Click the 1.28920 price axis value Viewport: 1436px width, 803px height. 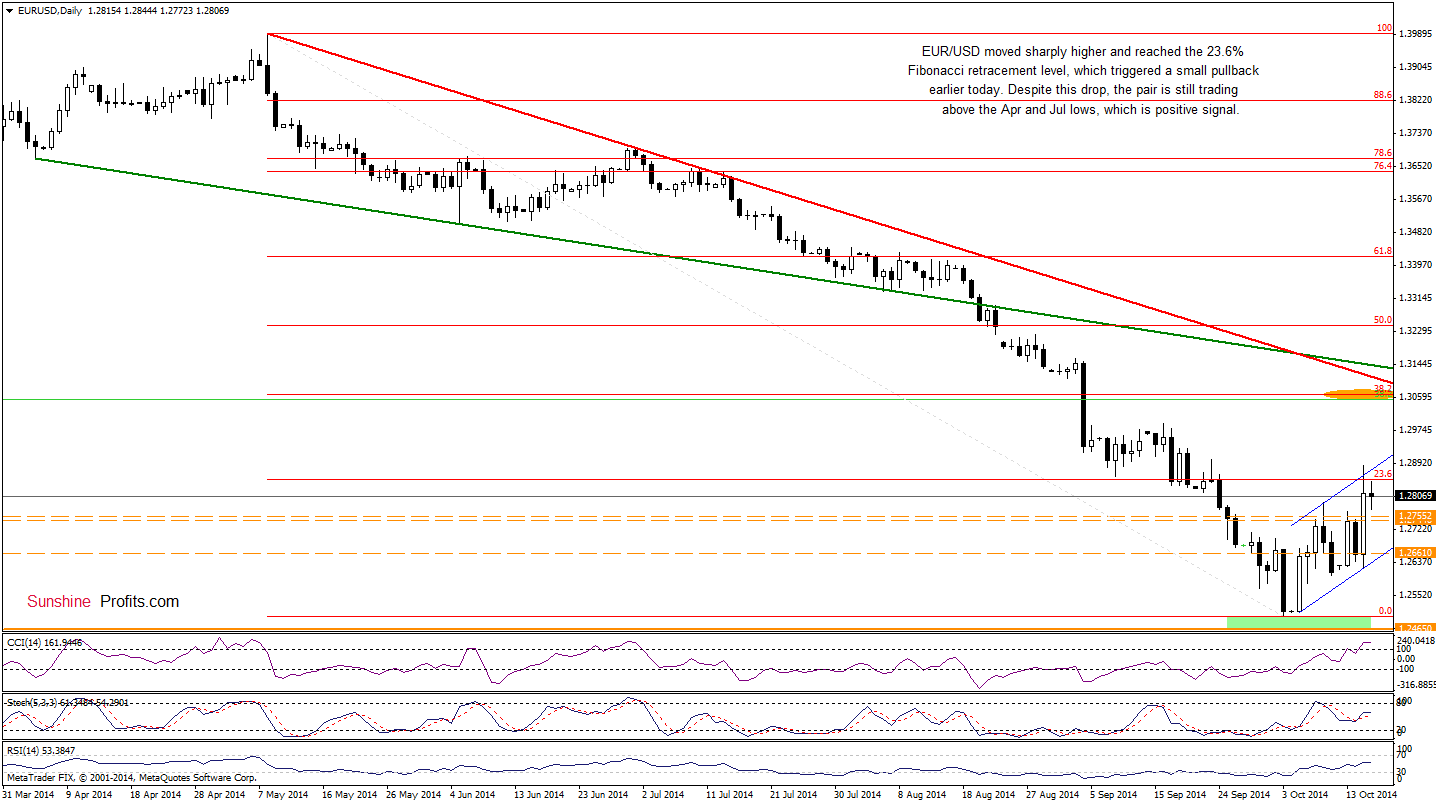(x=1418, y=463)
